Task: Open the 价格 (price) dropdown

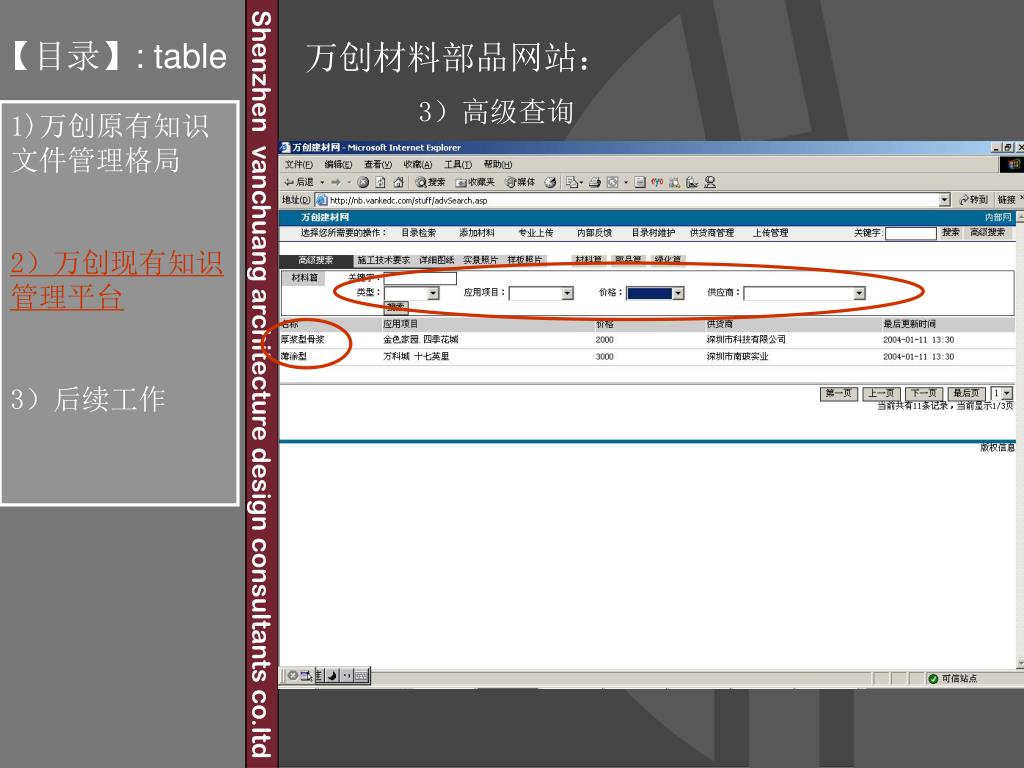Action: [678, 294]
